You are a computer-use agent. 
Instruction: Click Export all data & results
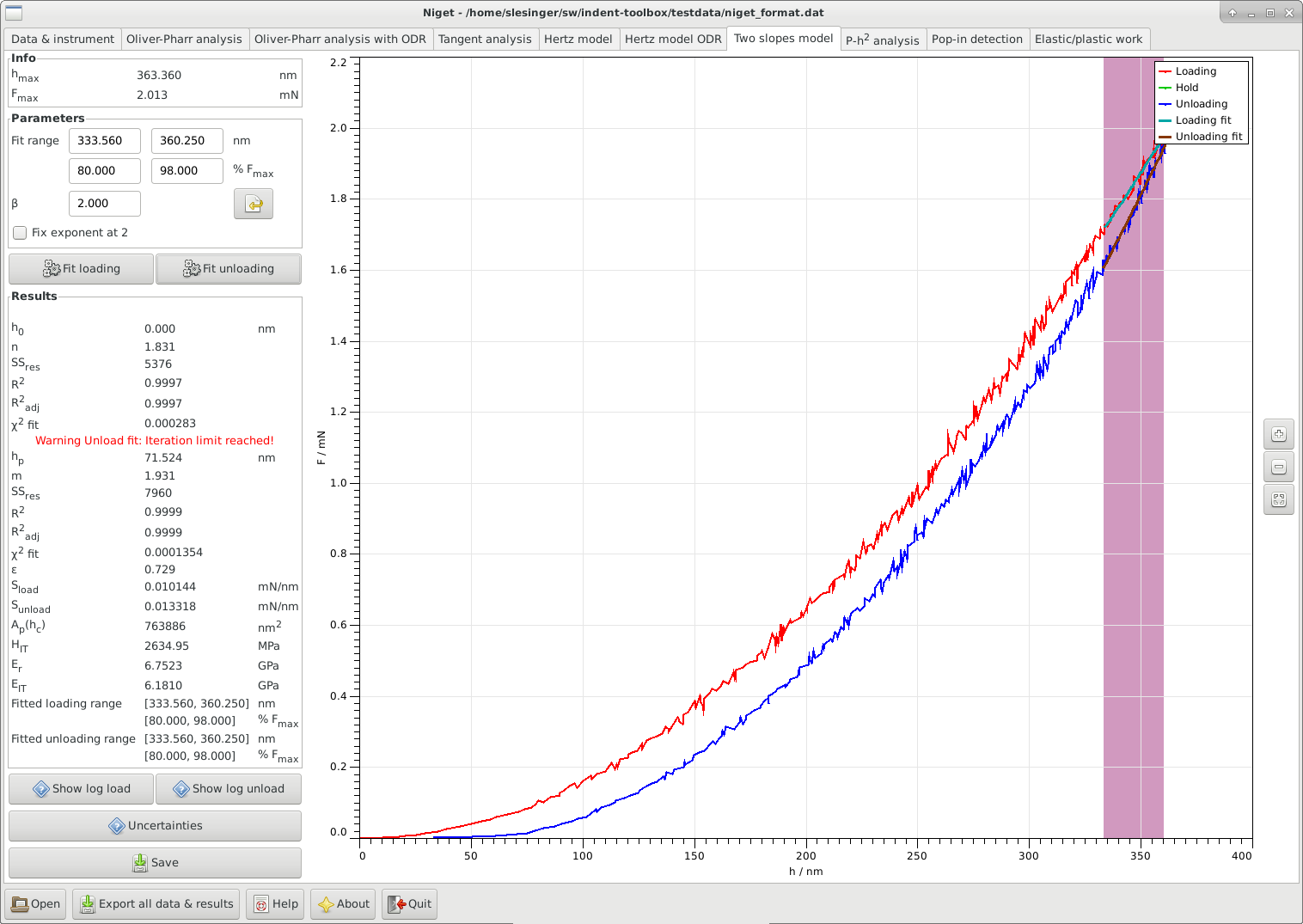click(x=156, y=904)
